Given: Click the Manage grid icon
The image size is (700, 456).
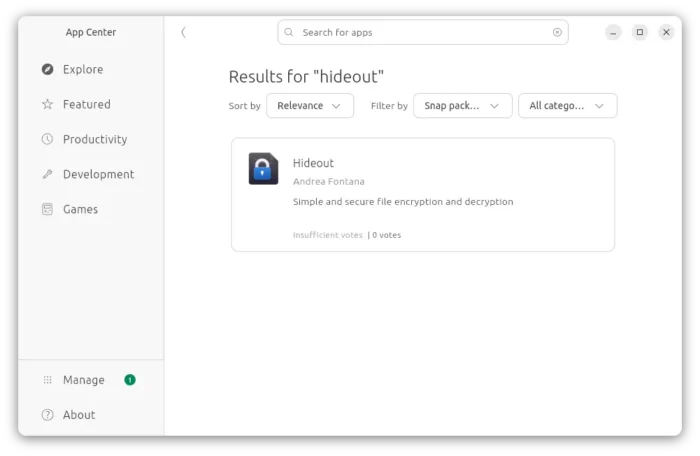Looking at the screenshot, I should [47, 380].
